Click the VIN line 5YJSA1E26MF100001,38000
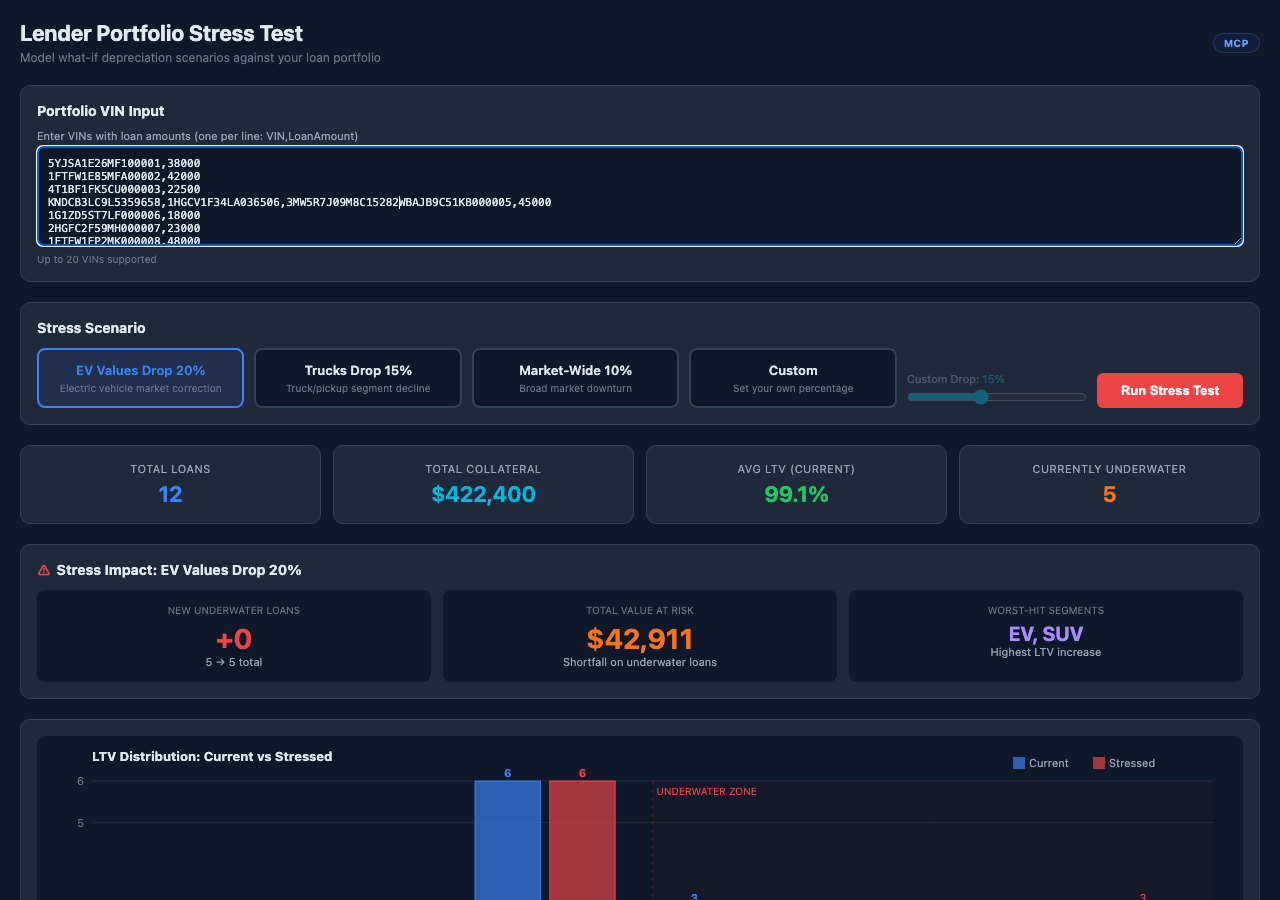The height and width of the screenshot is (900, 1280). click(x=124, y=163)
